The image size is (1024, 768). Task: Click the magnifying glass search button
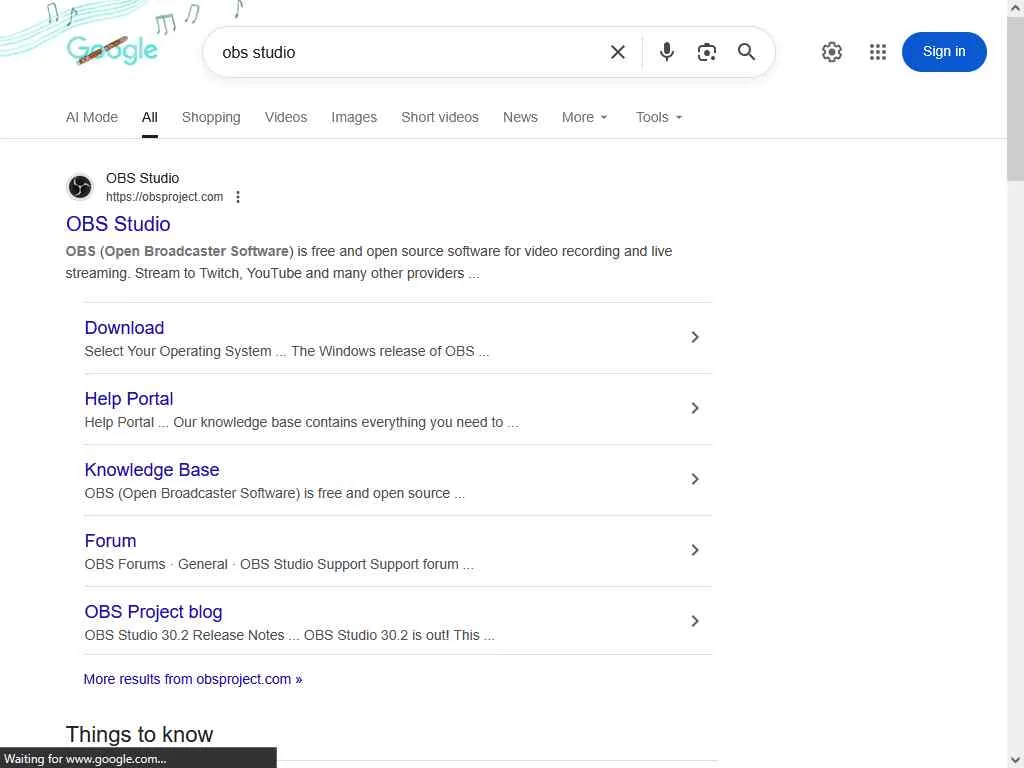747,52
